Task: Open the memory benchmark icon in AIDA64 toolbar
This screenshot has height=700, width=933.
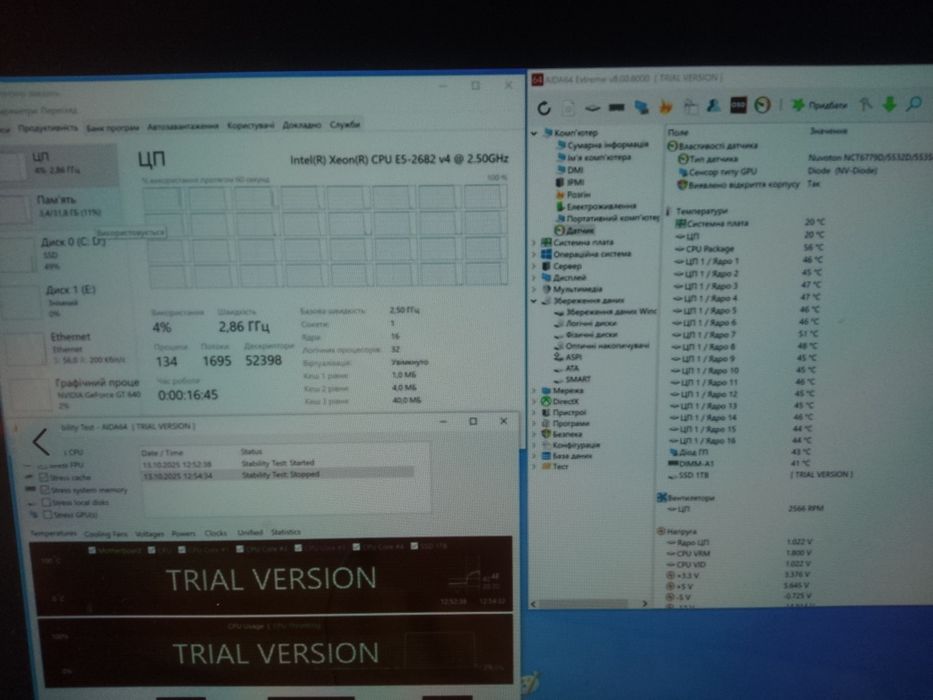Action: (x=616, y=108)
